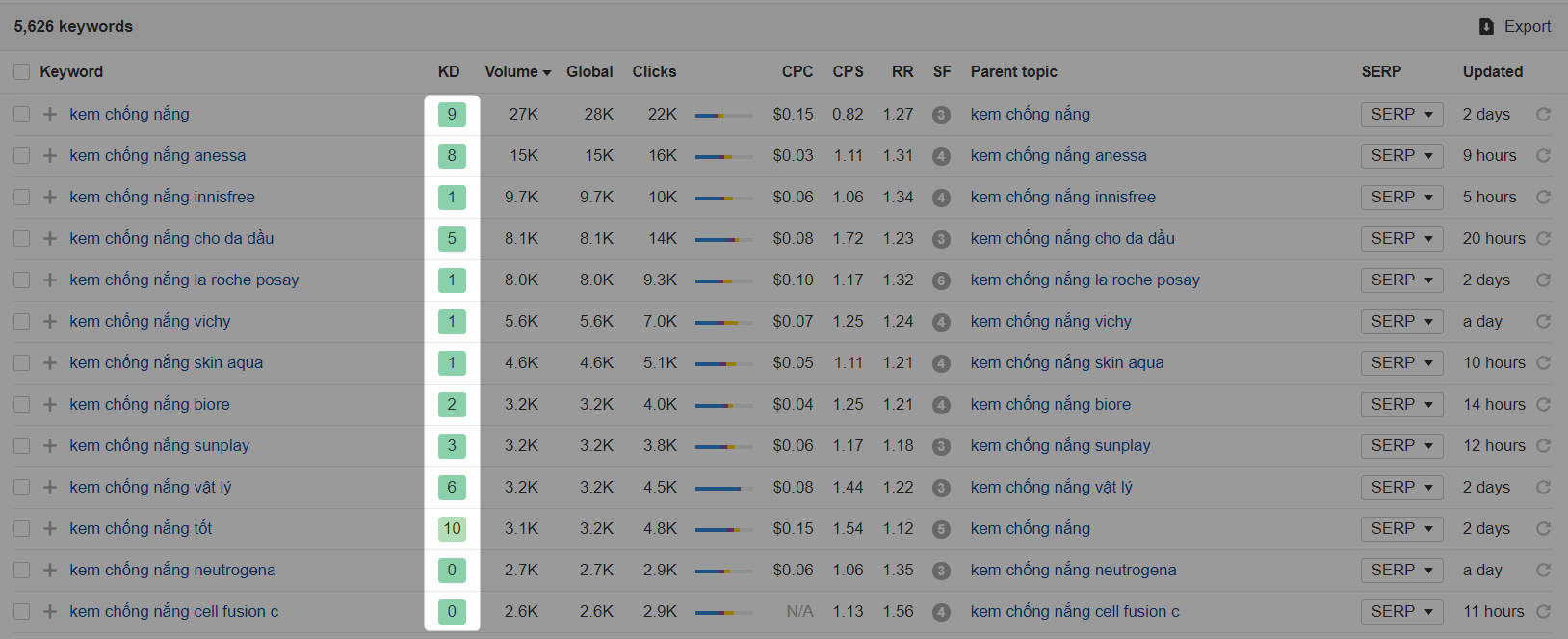Add 'kem chống nắng la roche posay' plus icon

click(50, 280)
